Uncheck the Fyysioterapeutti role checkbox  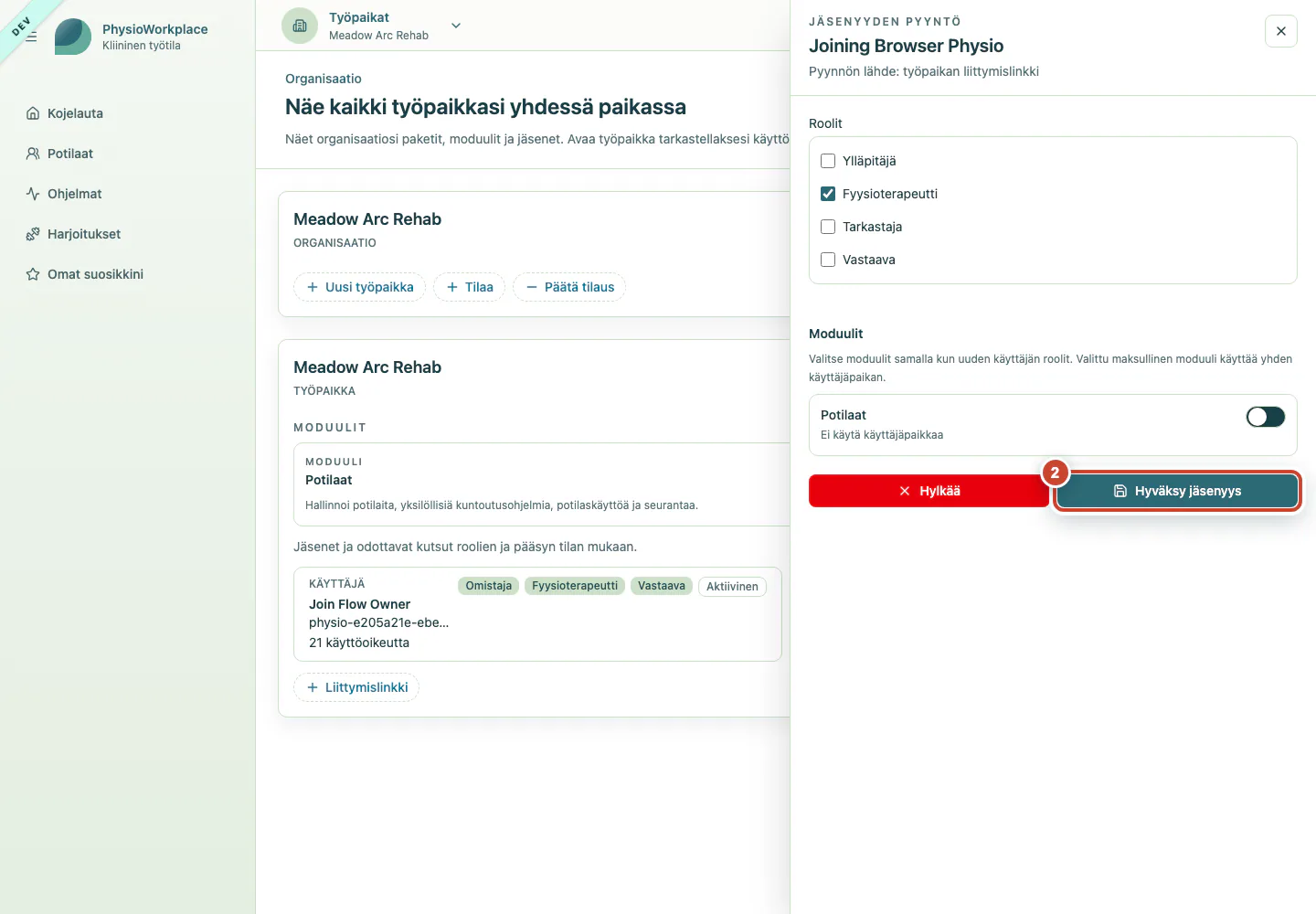coord(828,194)
